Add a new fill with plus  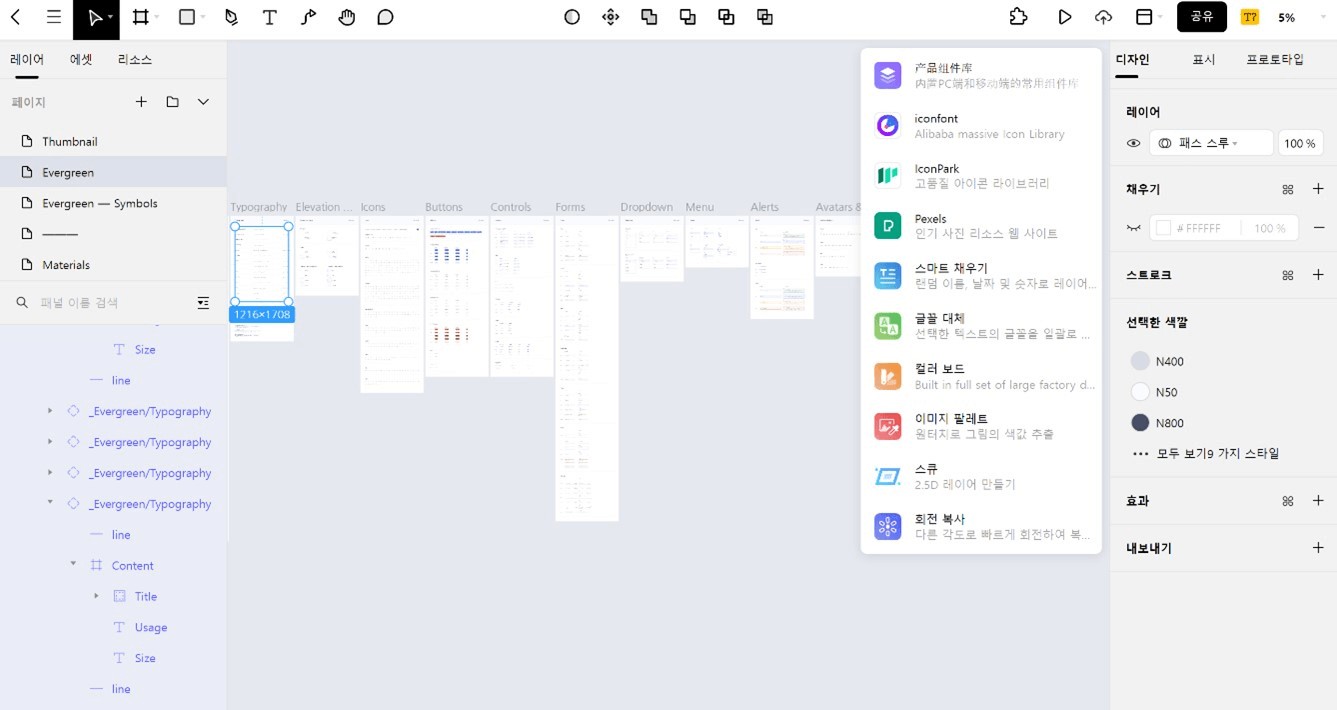point(1318,189)
